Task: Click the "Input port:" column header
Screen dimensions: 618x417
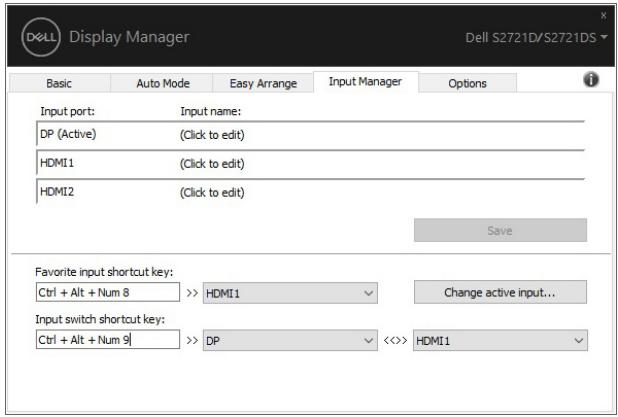Action: 67,112
